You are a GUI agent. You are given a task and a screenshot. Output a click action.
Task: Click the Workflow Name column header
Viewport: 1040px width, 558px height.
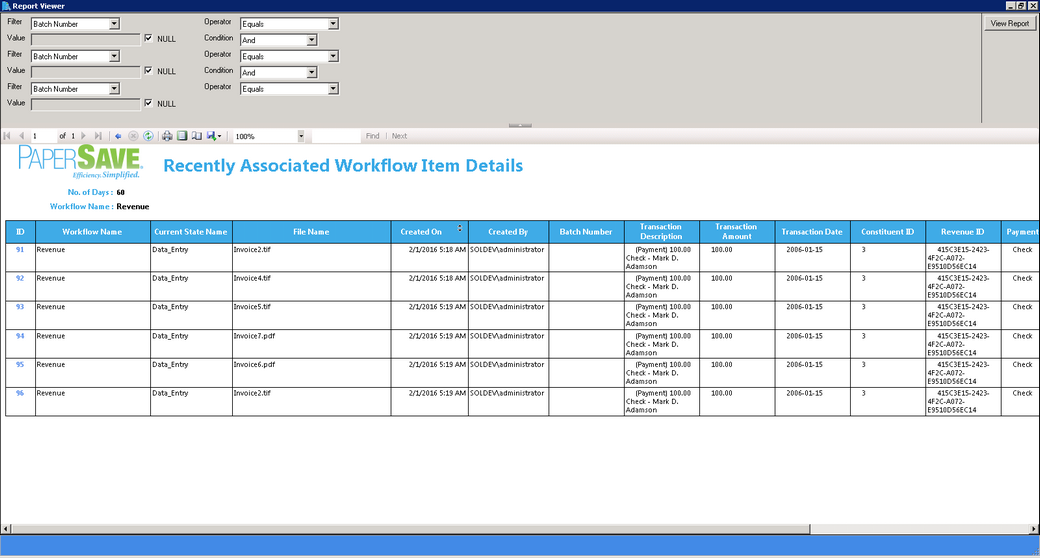(92, 232)
